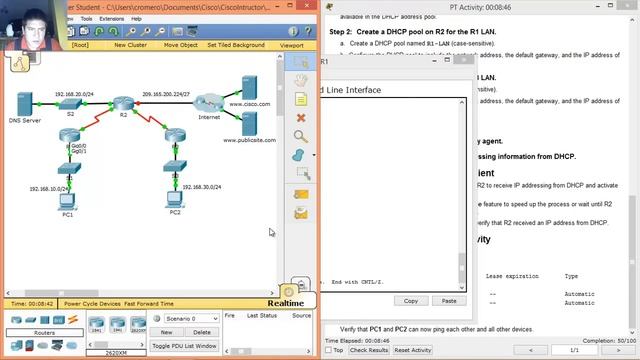Select the R2 router in topology
640x360 pixels.
[123, 103]
